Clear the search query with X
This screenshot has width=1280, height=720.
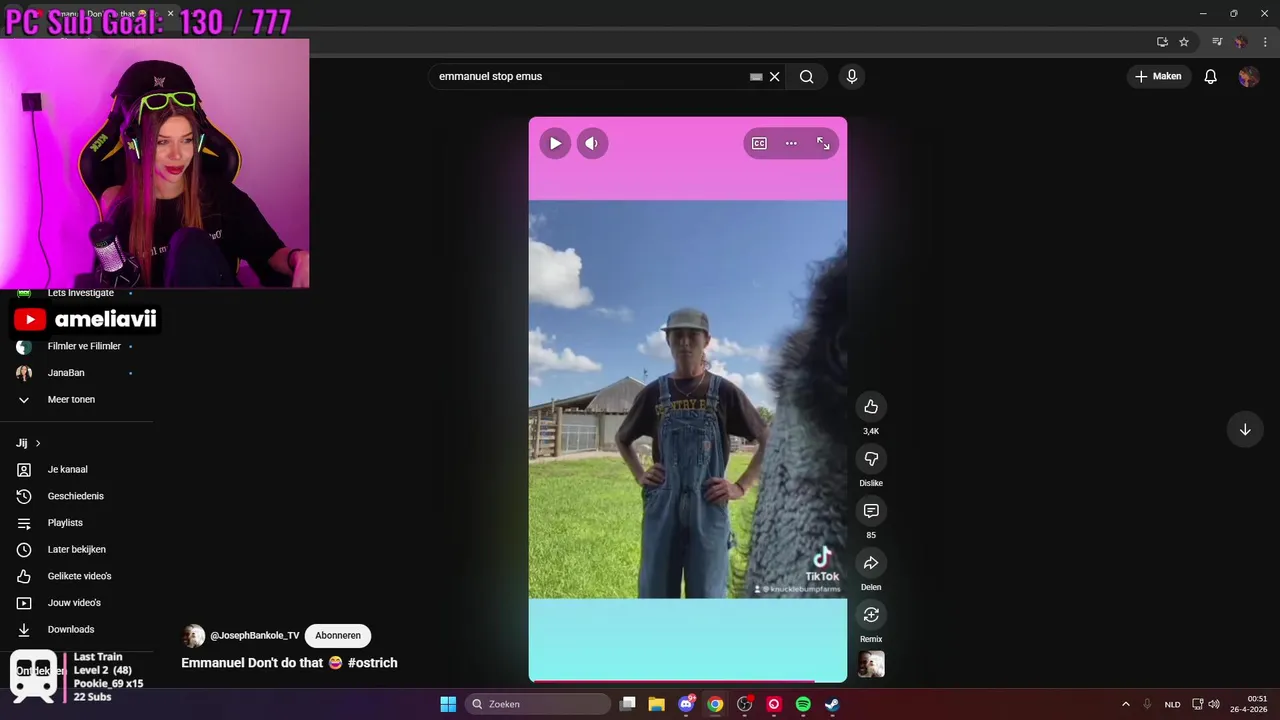774,76
